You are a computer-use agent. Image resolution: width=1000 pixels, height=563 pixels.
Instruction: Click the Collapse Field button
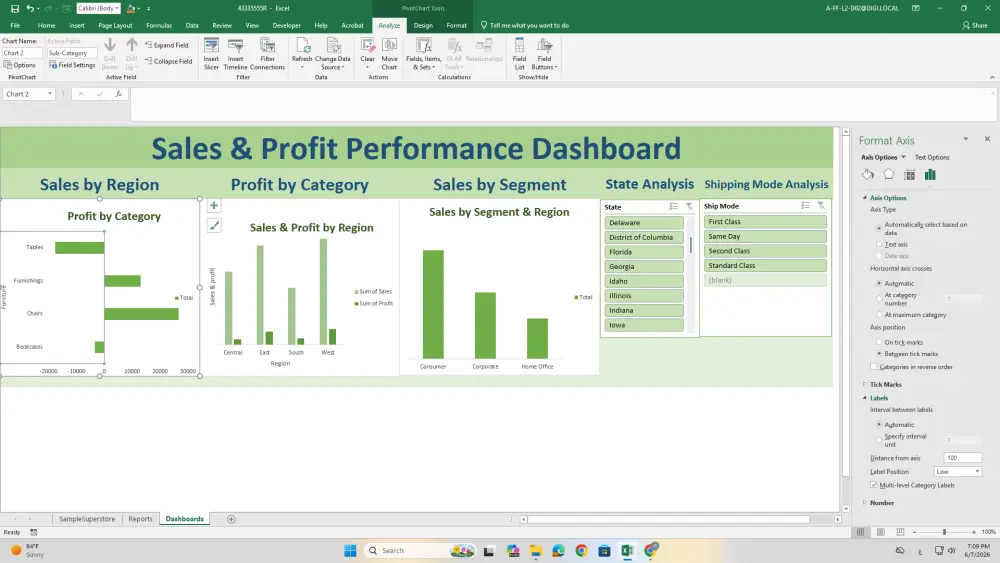coord(168,61)
